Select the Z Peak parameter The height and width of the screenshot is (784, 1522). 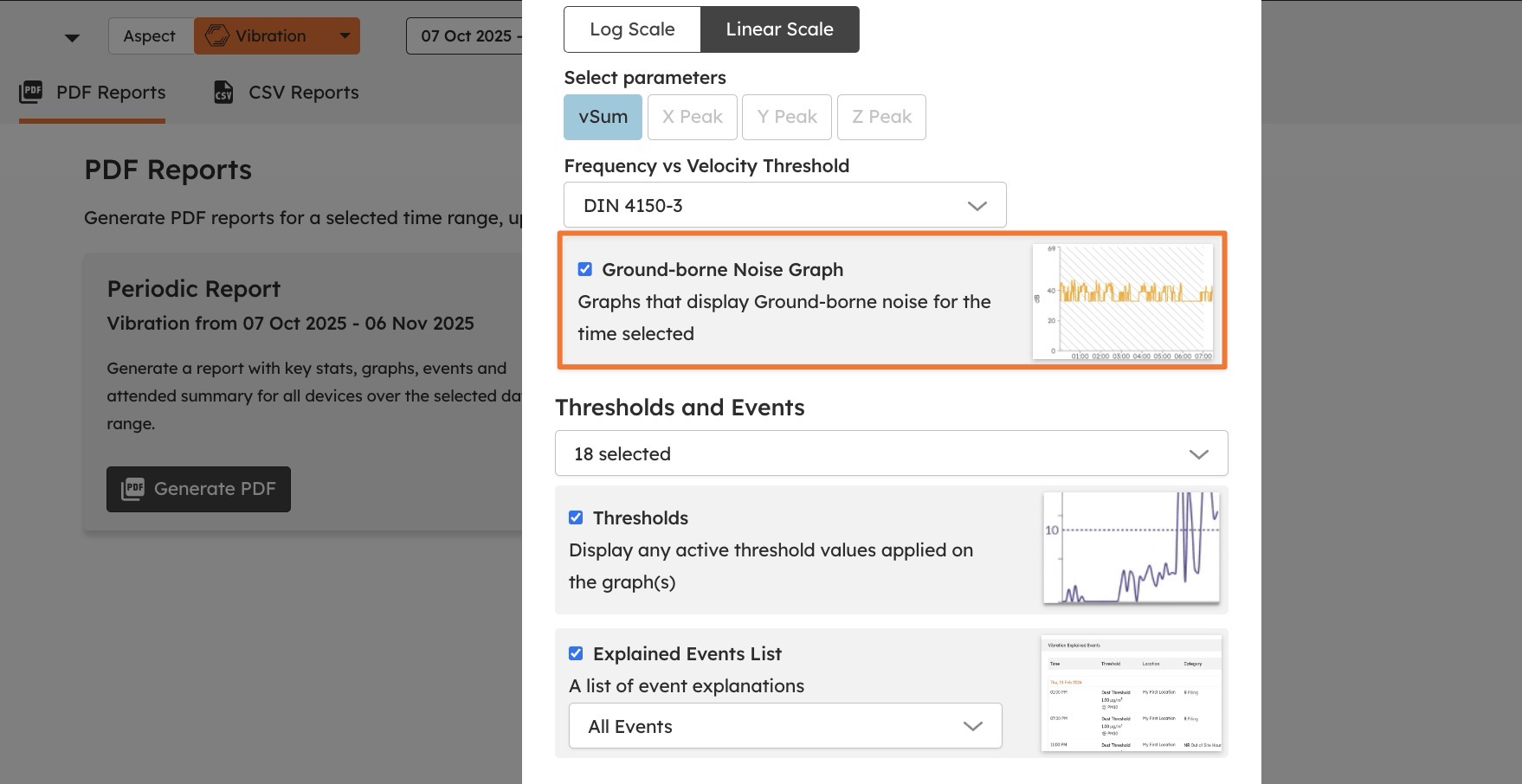click(x=881, y=117)
